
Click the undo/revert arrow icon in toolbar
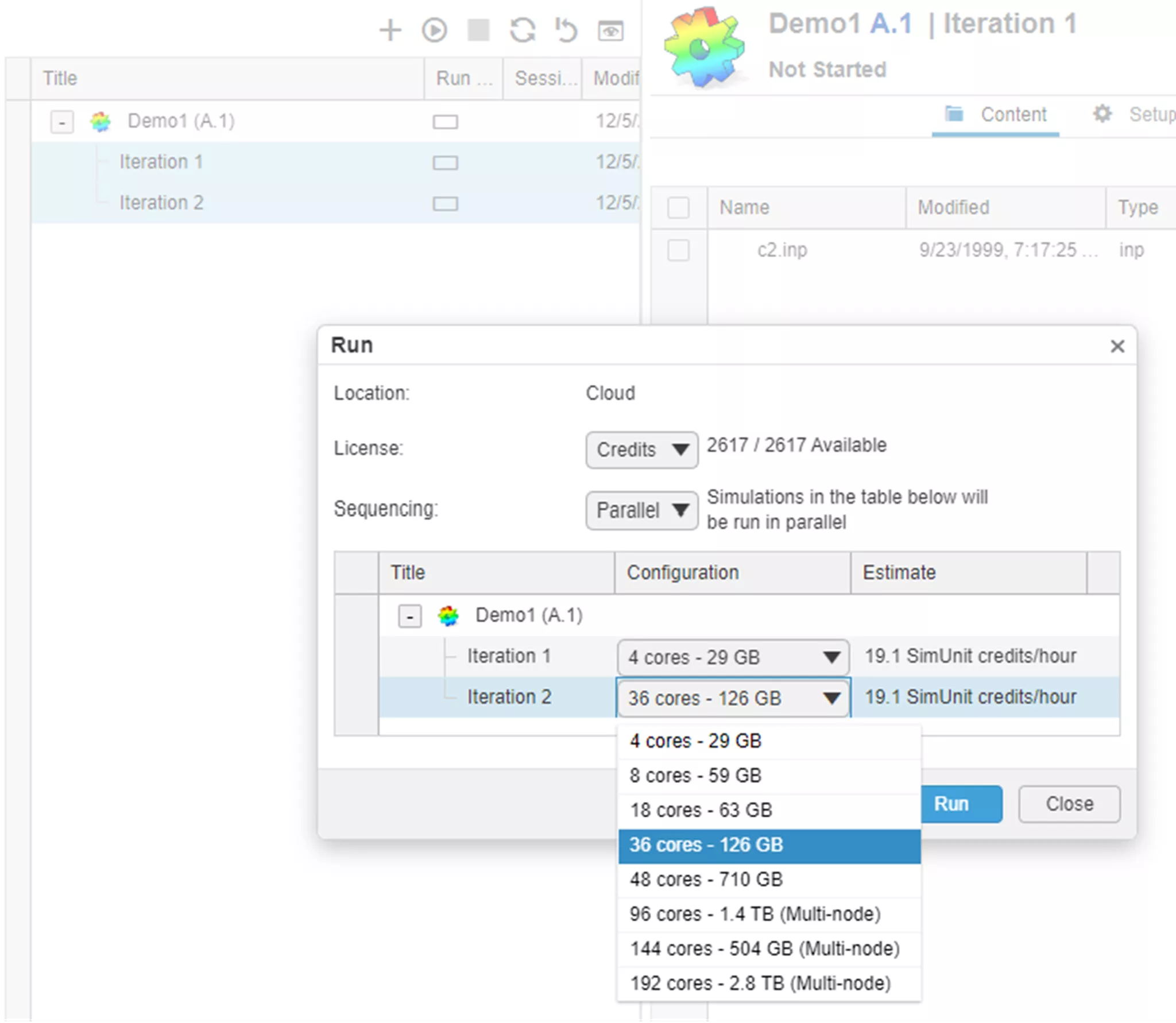566,30
